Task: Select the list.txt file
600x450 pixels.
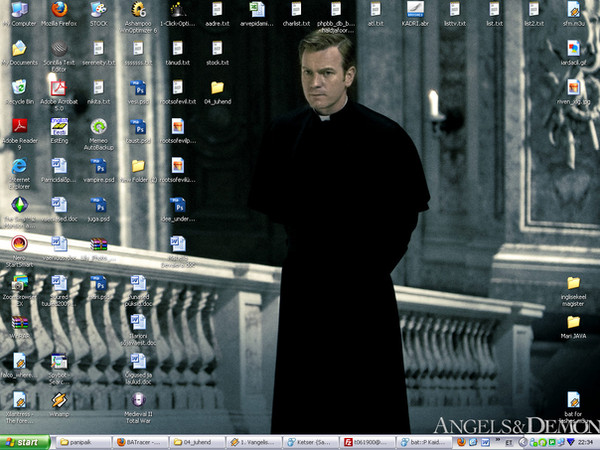Action: [x=494, y=9]
